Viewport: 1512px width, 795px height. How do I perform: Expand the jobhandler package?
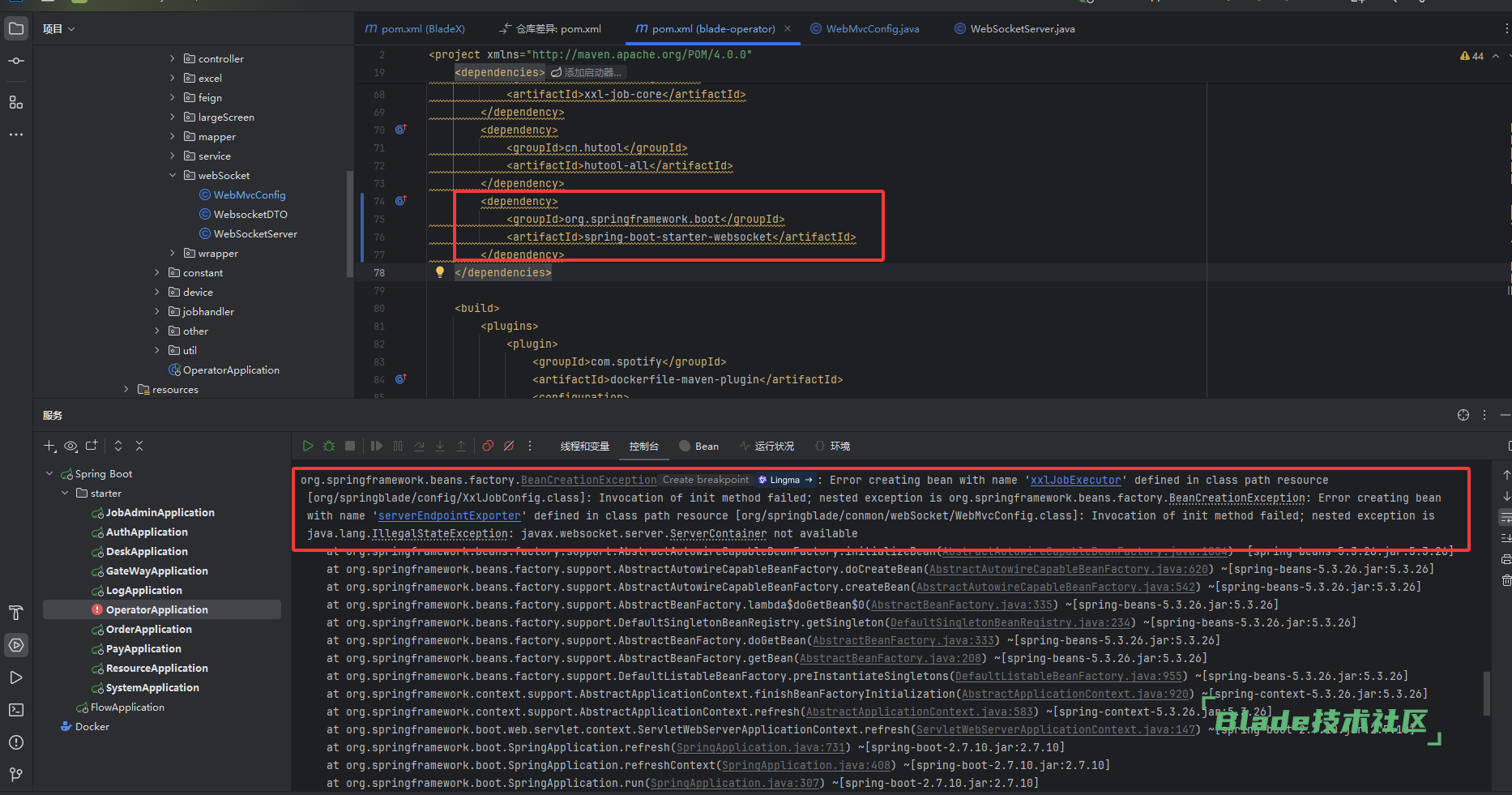point(157,311)
